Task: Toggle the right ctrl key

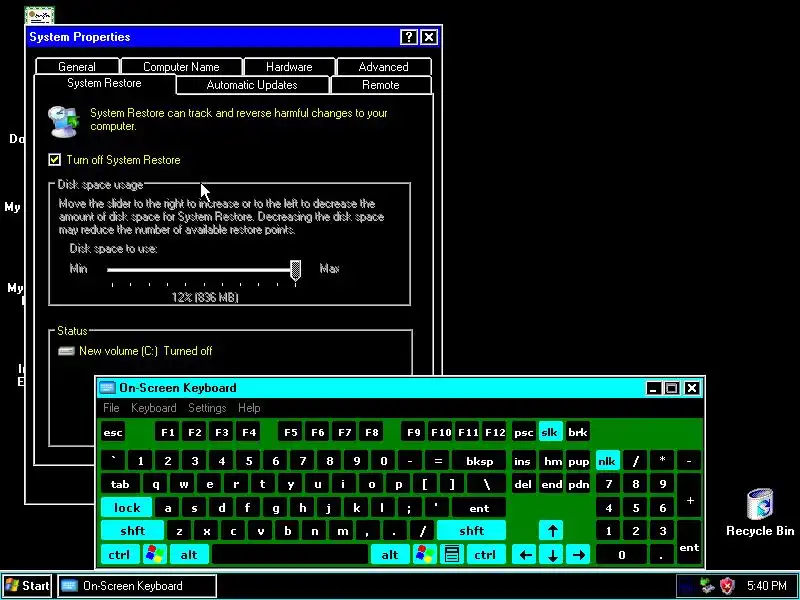Action: (485, 555)
